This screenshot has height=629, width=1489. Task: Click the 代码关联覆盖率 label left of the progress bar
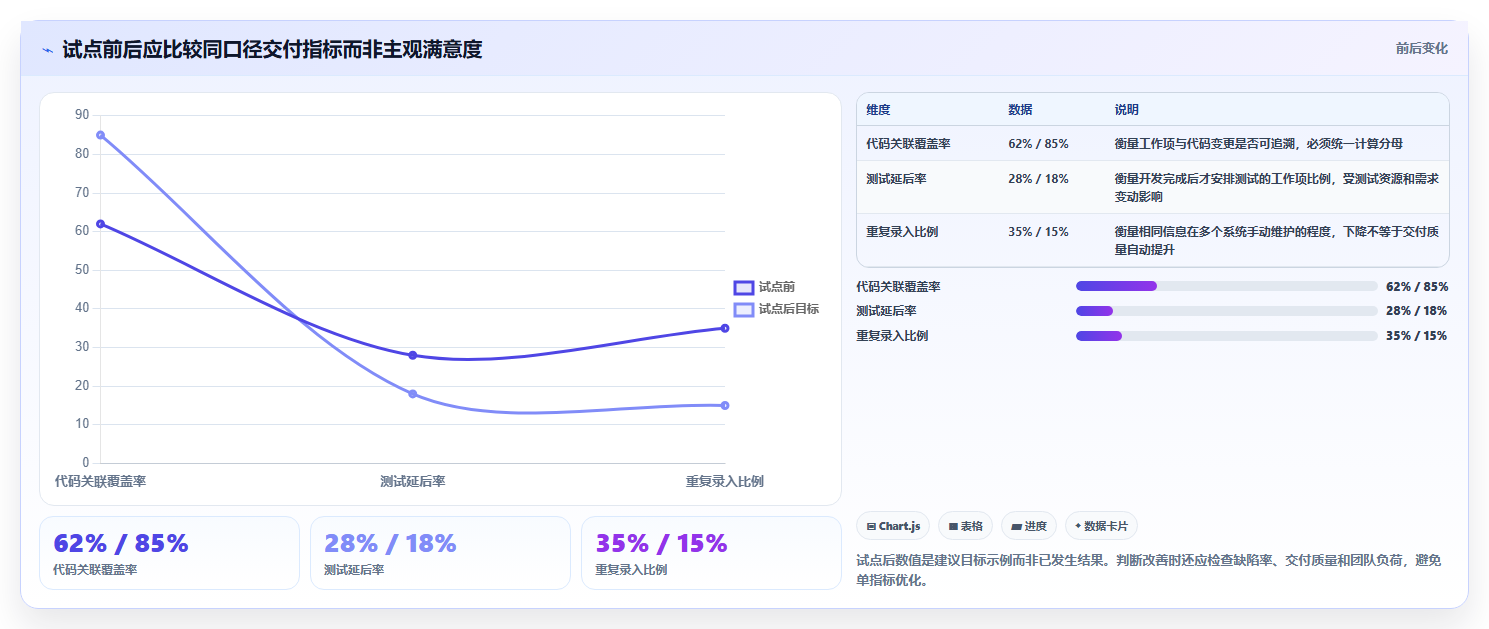[x=898, y=287]
